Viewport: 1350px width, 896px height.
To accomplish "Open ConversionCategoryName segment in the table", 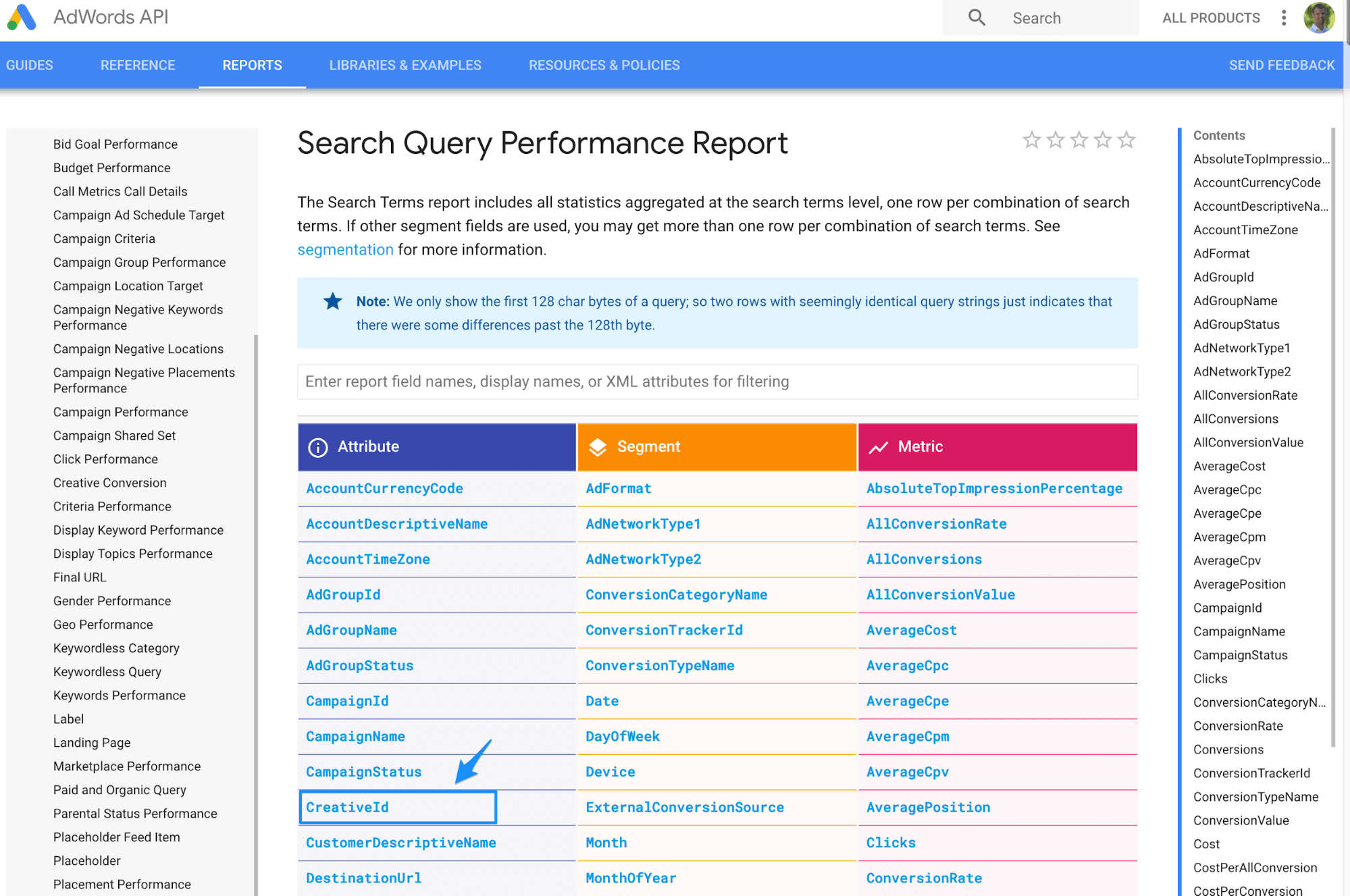I will [x=676, y=595].
